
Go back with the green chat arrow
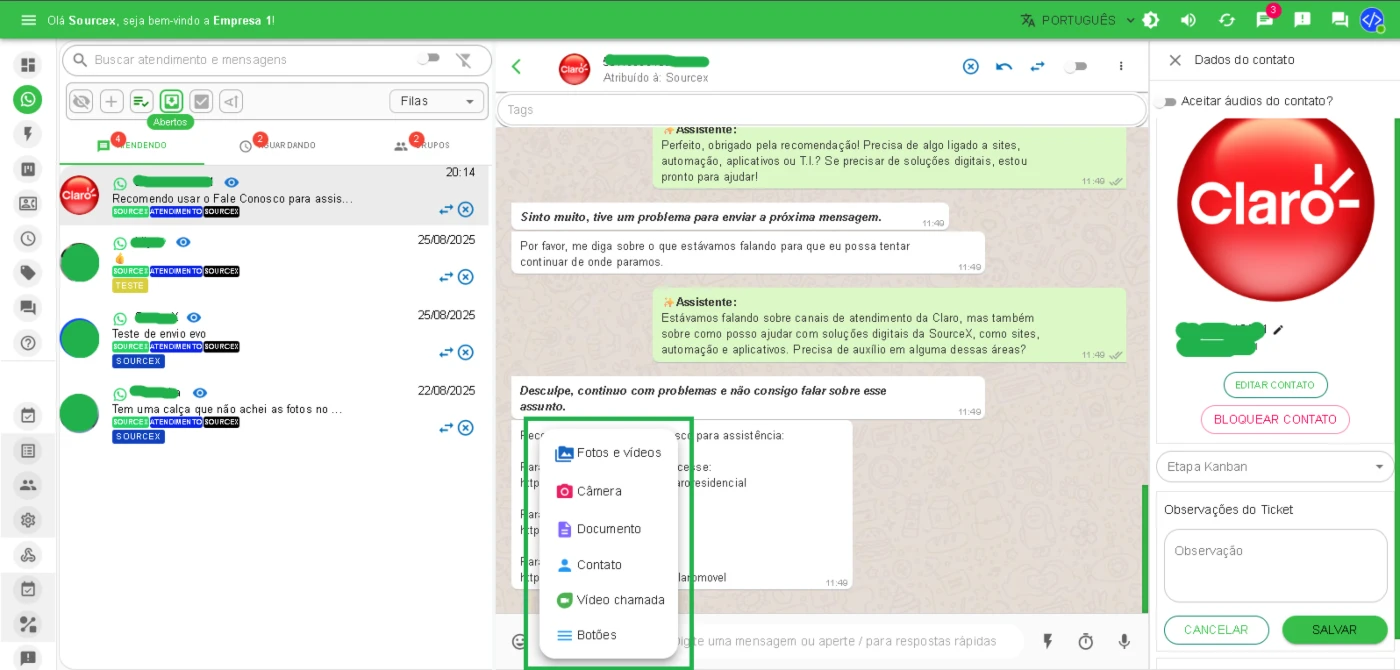coord(517,67)
